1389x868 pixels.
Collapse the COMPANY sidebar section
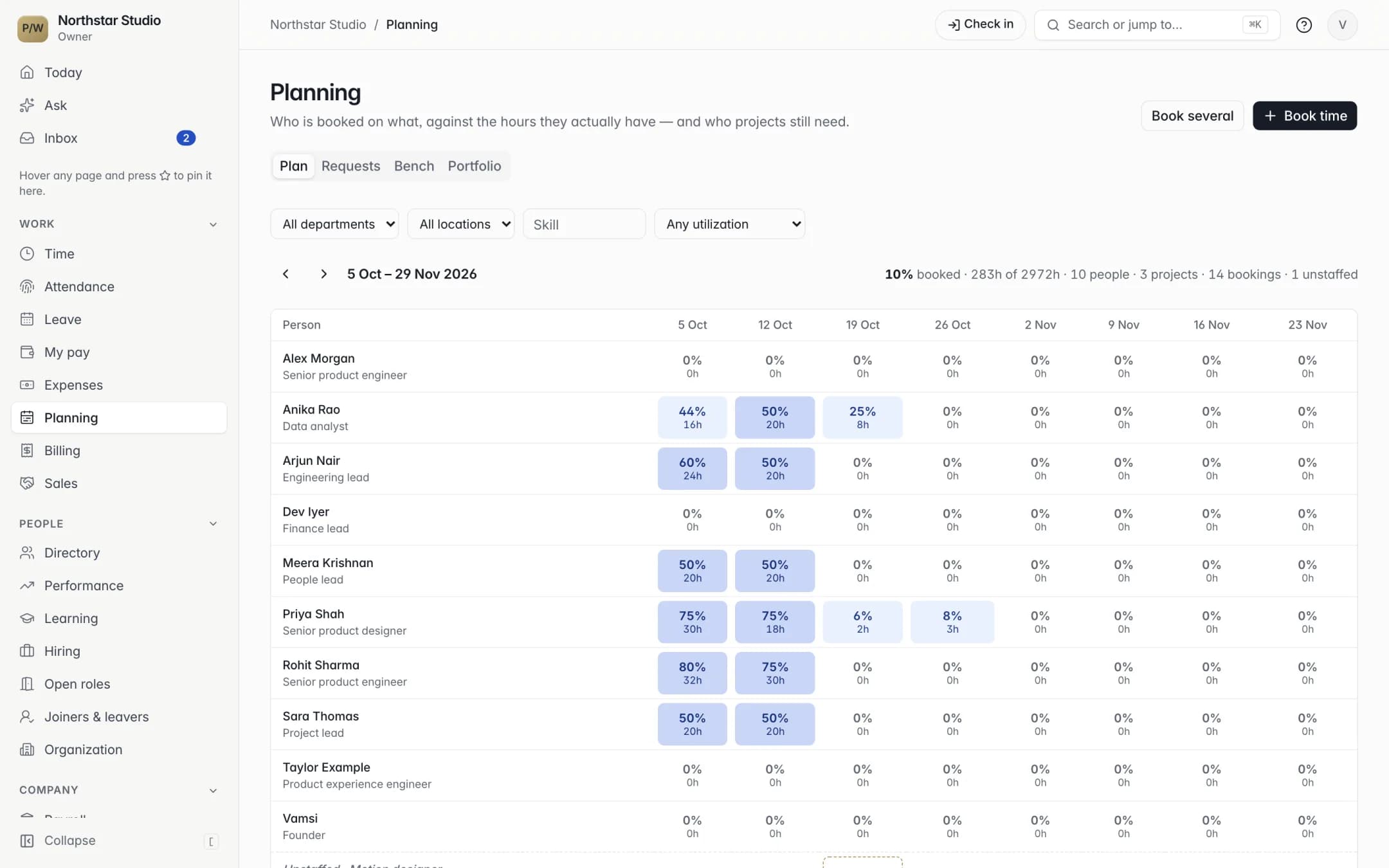213,790
